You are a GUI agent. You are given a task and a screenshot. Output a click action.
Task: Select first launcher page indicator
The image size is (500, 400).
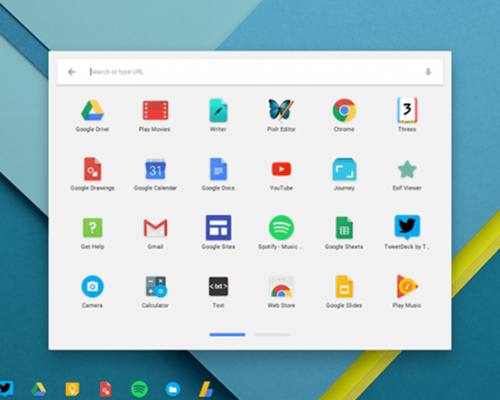[227, 334]
